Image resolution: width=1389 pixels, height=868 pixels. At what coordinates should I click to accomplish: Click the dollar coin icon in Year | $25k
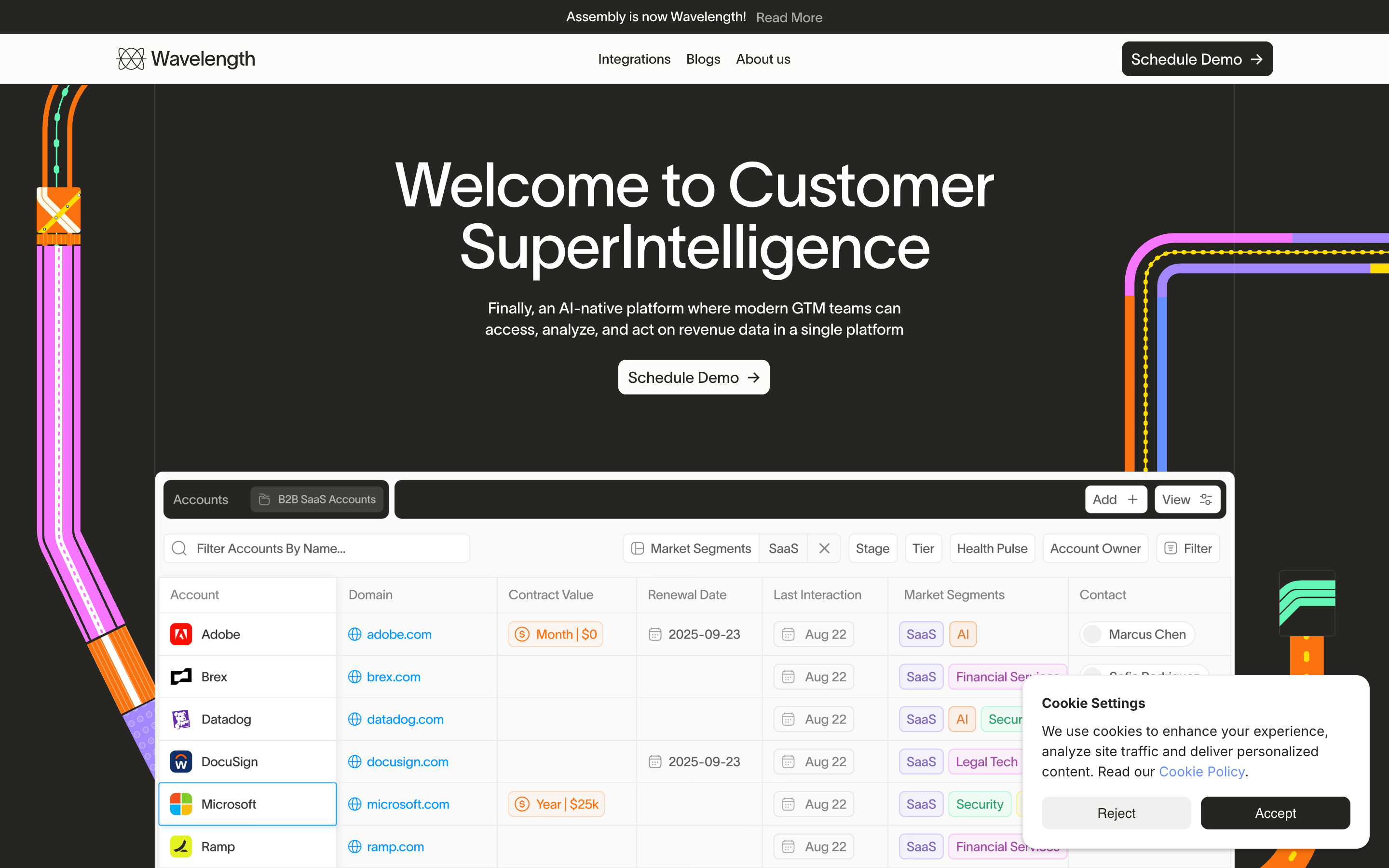point(522,804)
